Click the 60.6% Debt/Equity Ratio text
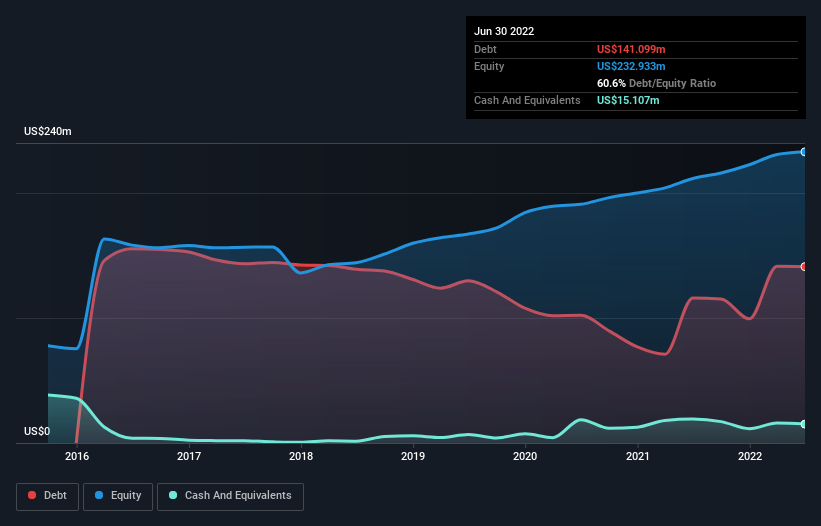821x526 pixels. (656, 83)
